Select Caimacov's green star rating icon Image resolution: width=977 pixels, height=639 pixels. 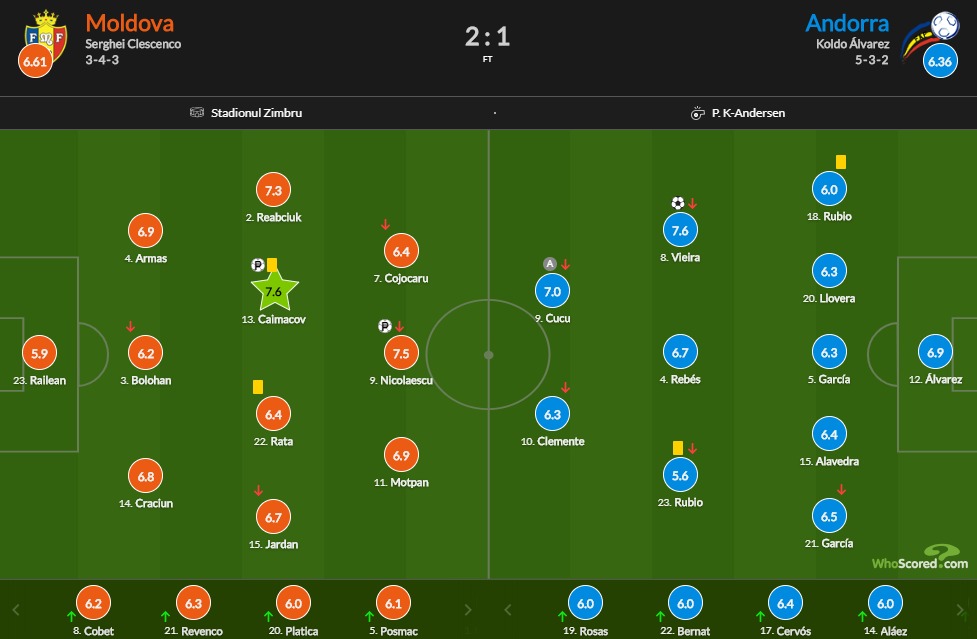pos(274,291)
